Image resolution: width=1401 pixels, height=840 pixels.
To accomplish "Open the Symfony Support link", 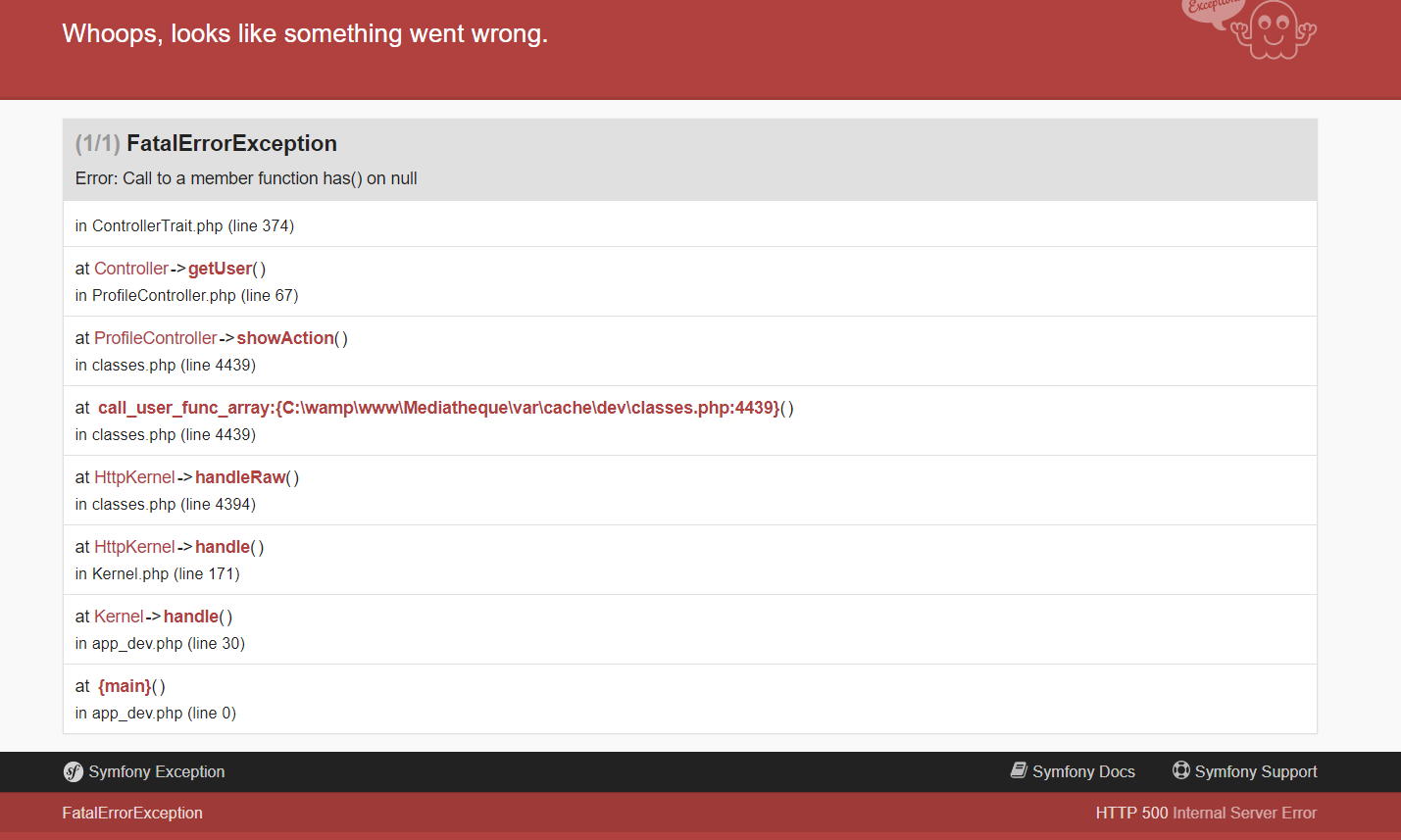I will pyautogui.click(x=1255, y=771).
